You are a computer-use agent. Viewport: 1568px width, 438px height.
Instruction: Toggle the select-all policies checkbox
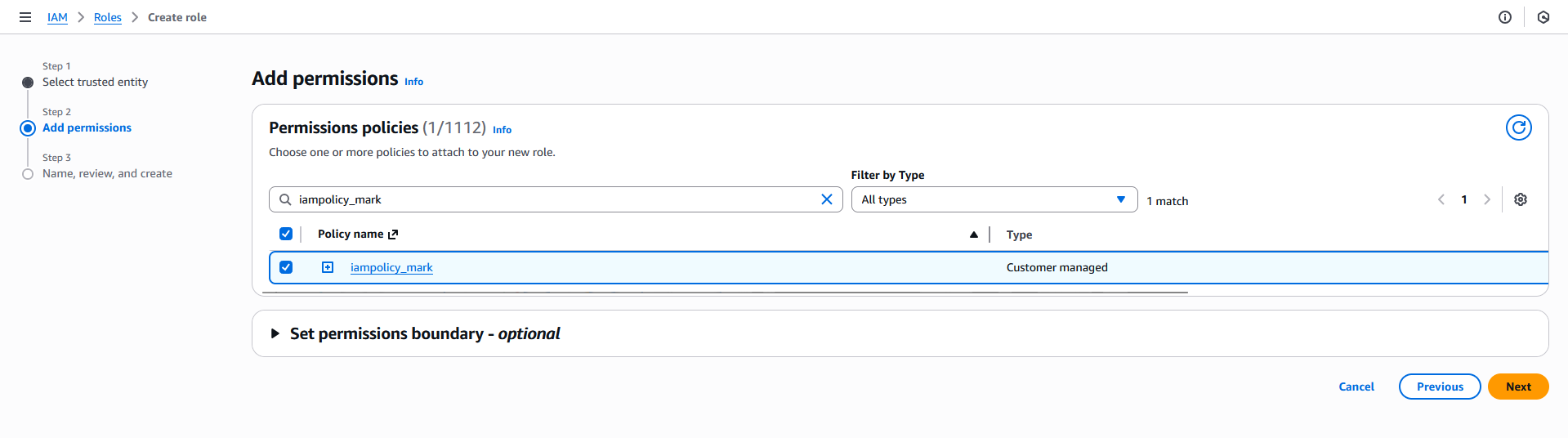click(286, 234)
